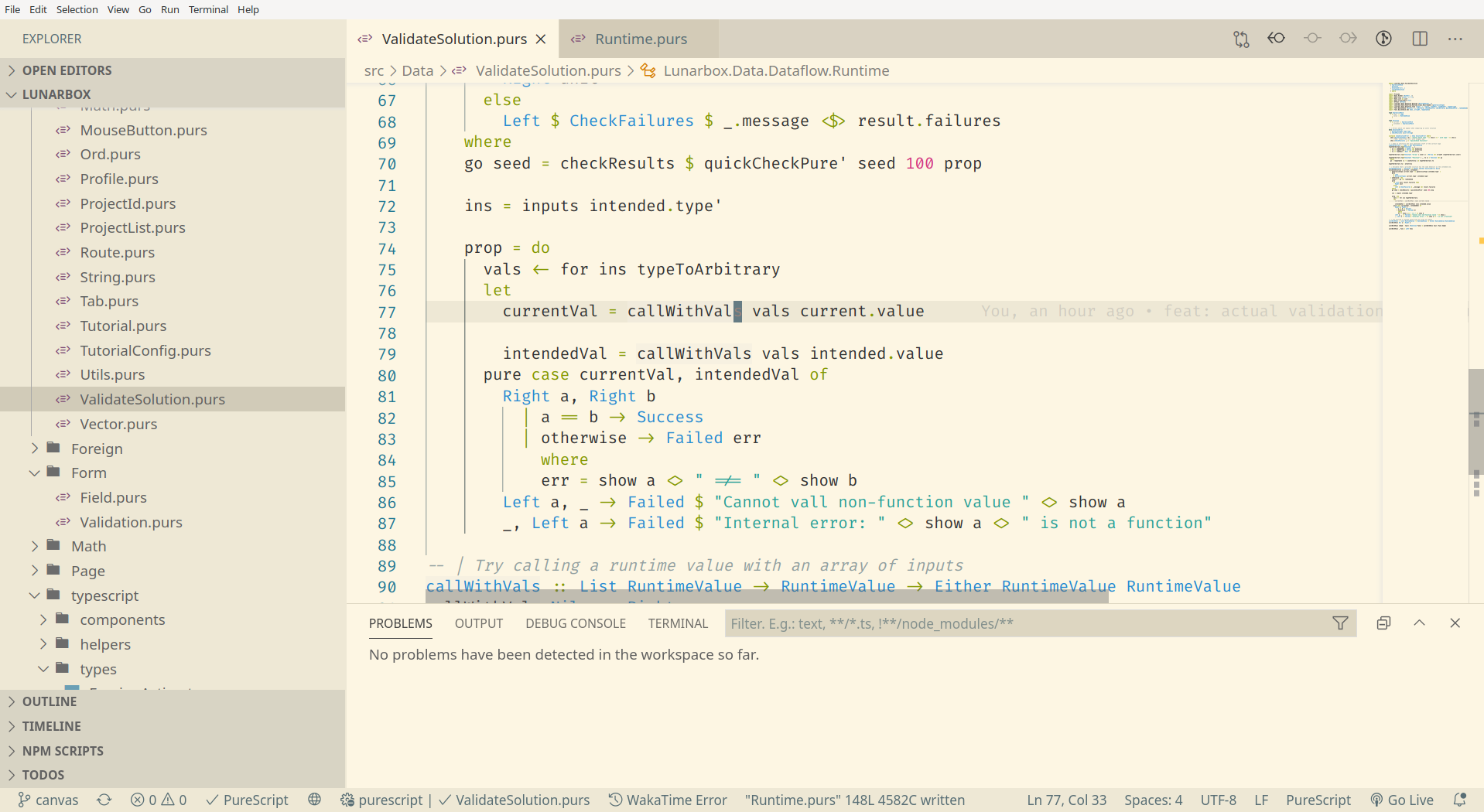Expand the Page folder

tap(173, 571)
